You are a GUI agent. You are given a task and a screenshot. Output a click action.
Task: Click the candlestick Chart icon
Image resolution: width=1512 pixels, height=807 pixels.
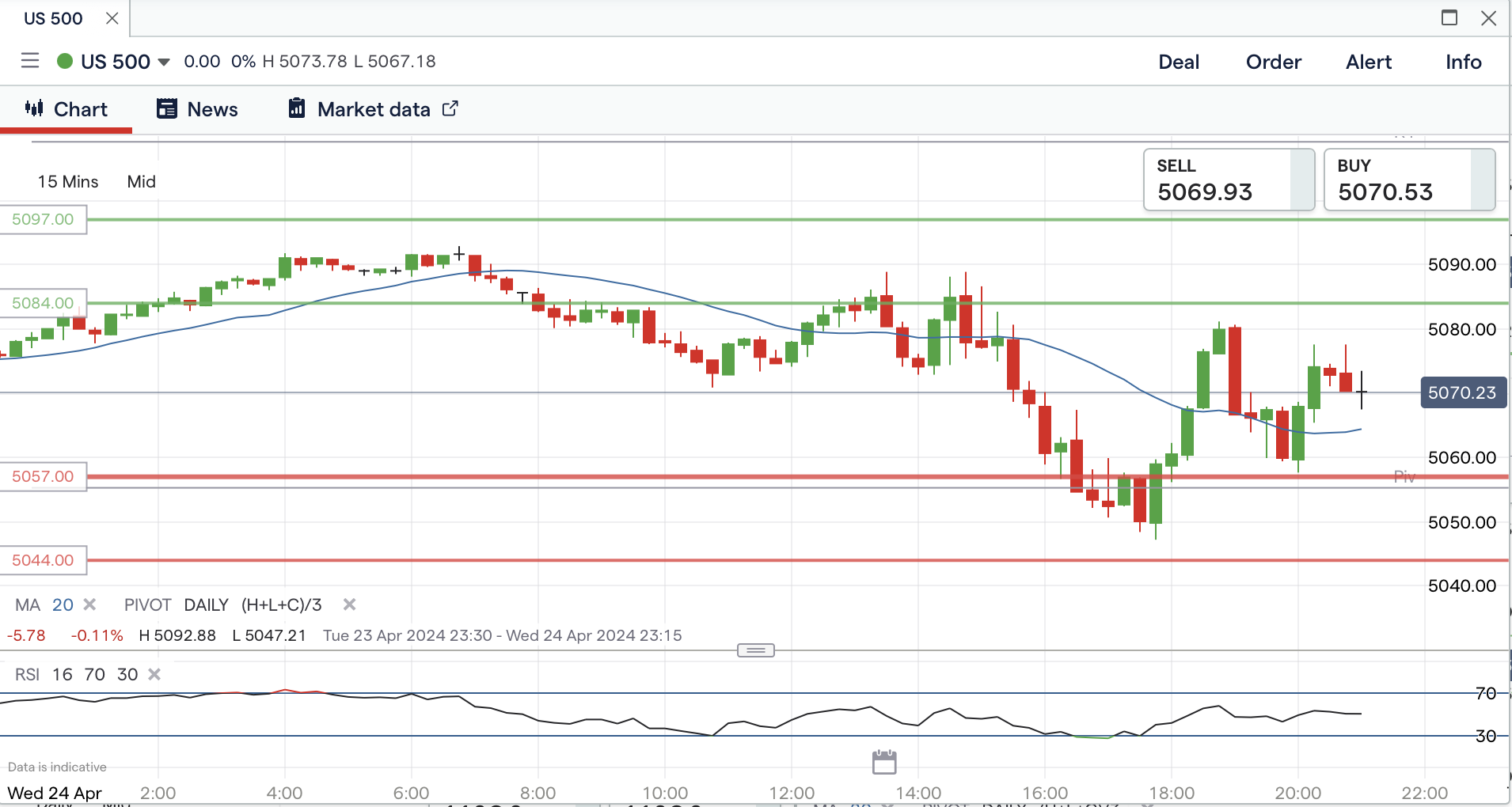point(34,108)
